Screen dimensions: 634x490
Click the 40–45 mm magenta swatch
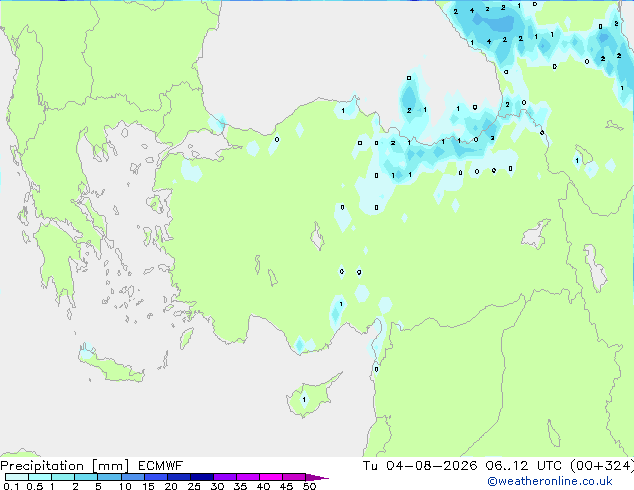pyautogui.click(x=271, y=477)
